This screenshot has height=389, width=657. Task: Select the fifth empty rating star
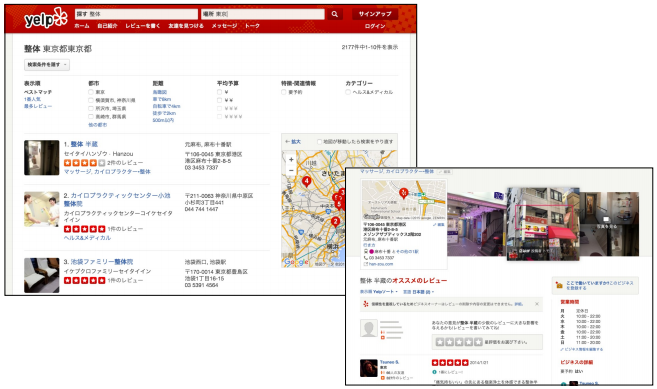478,342
